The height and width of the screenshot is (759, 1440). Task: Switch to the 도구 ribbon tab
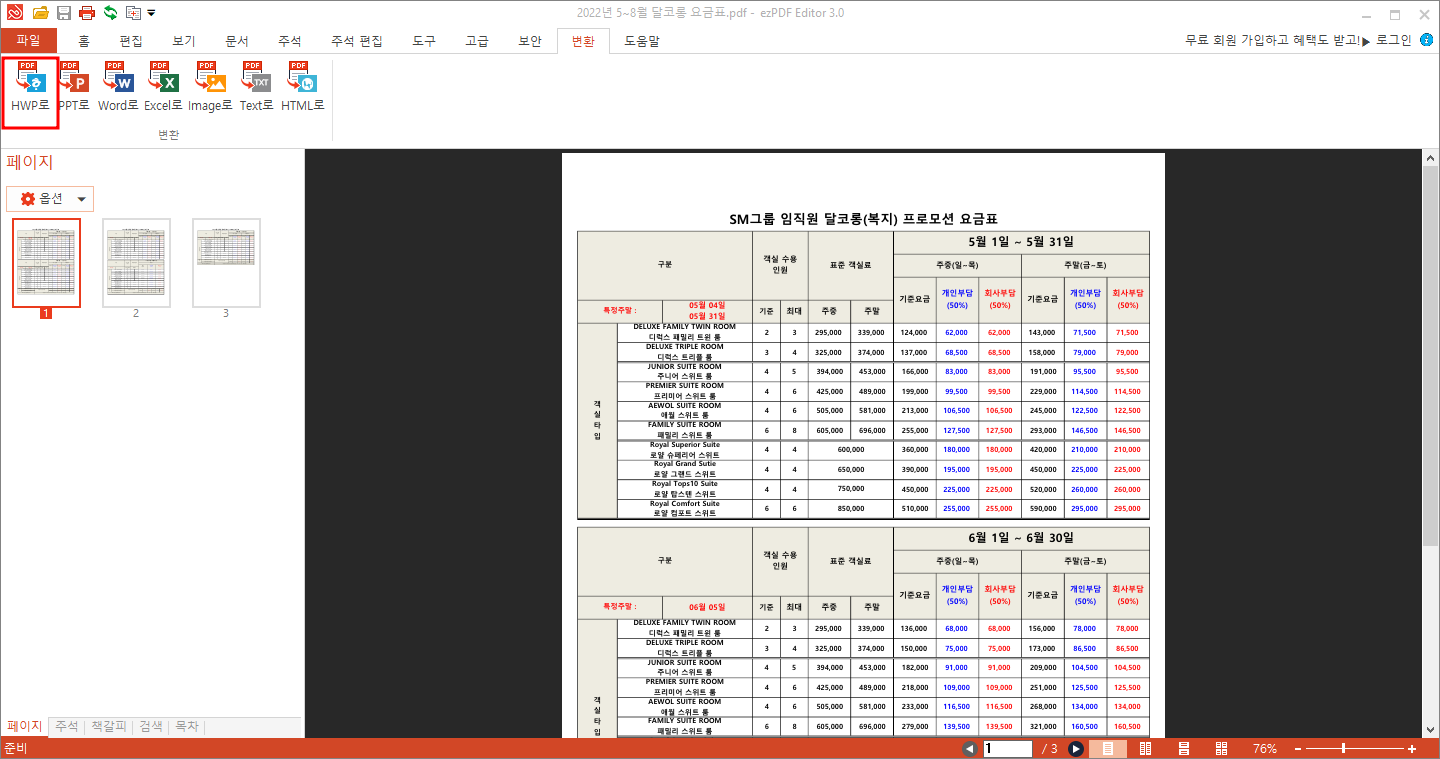(424, 41)
